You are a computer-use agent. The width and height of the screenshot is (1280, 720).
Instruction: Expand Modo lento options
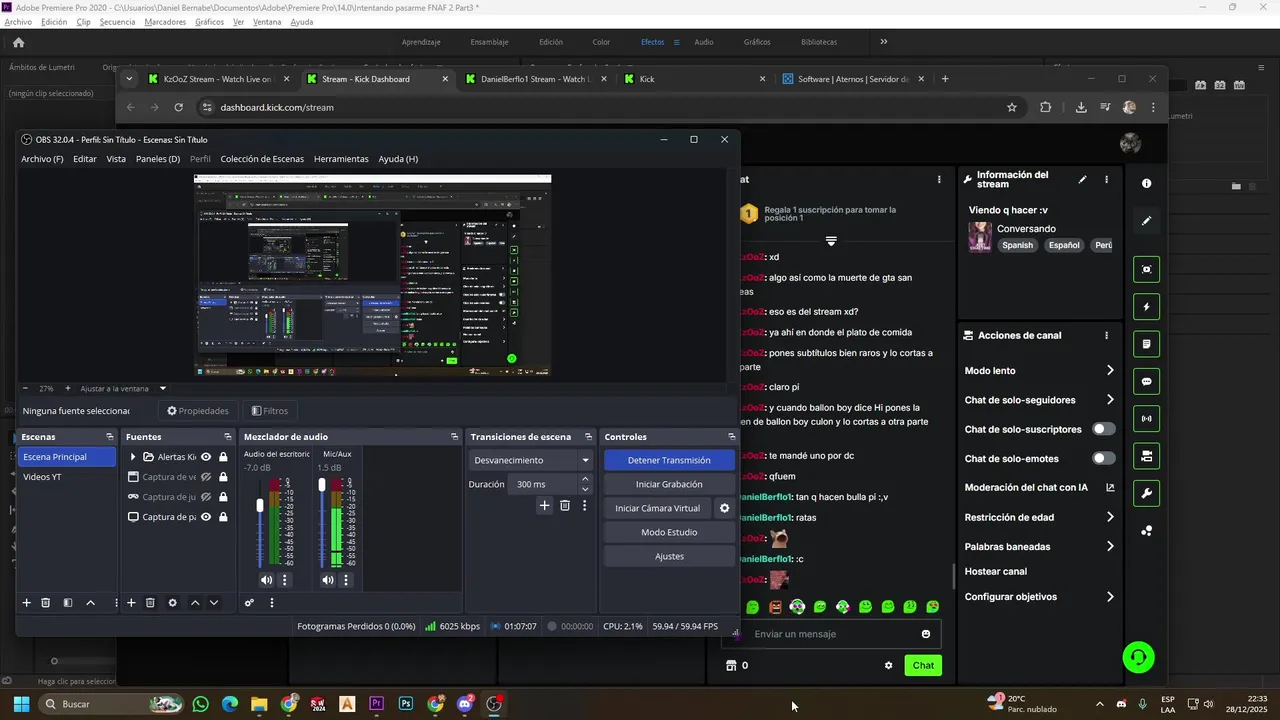tap(1110, 370)
